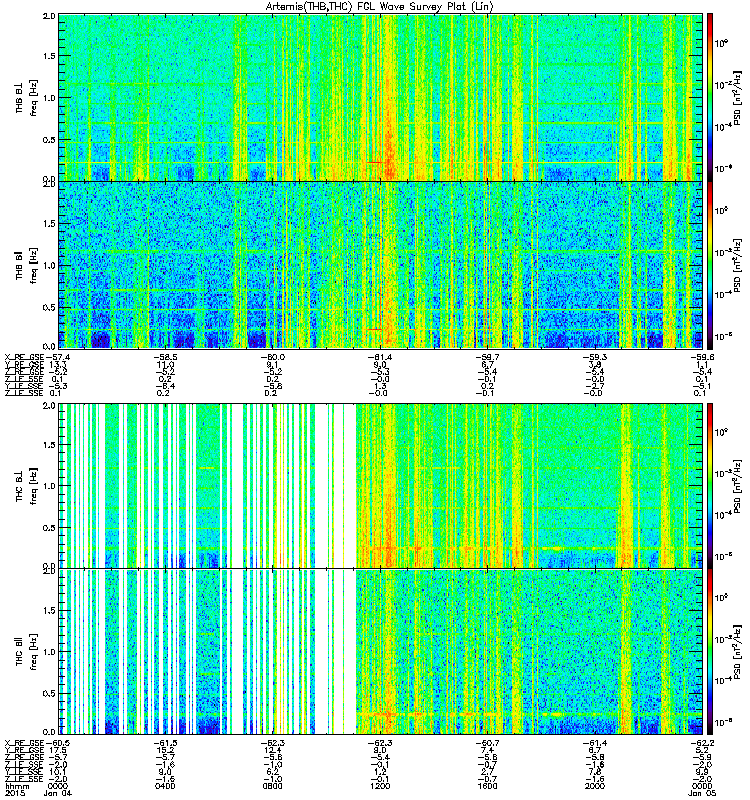Click the PSD [nT²/Hz] label of the THB B-parallel panel
This screenshot has height=800, width=750.
point(737,265)
